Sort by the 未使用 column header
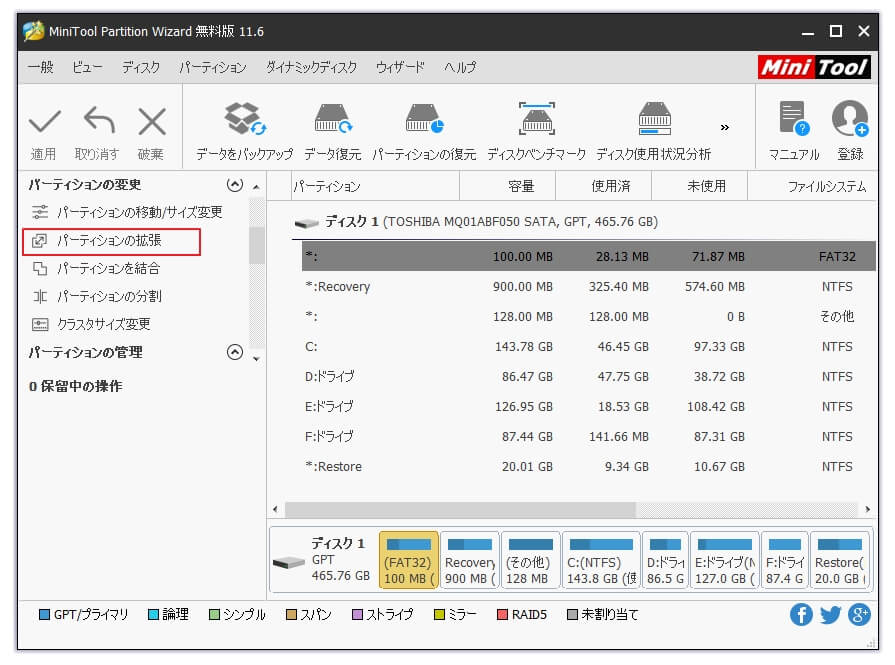The image size is (895, 665). 699,186
